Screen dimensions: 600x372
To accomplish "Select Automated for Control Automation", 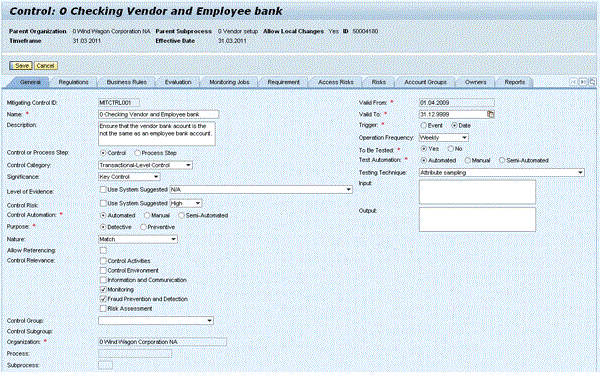I will tap(103, 215).
